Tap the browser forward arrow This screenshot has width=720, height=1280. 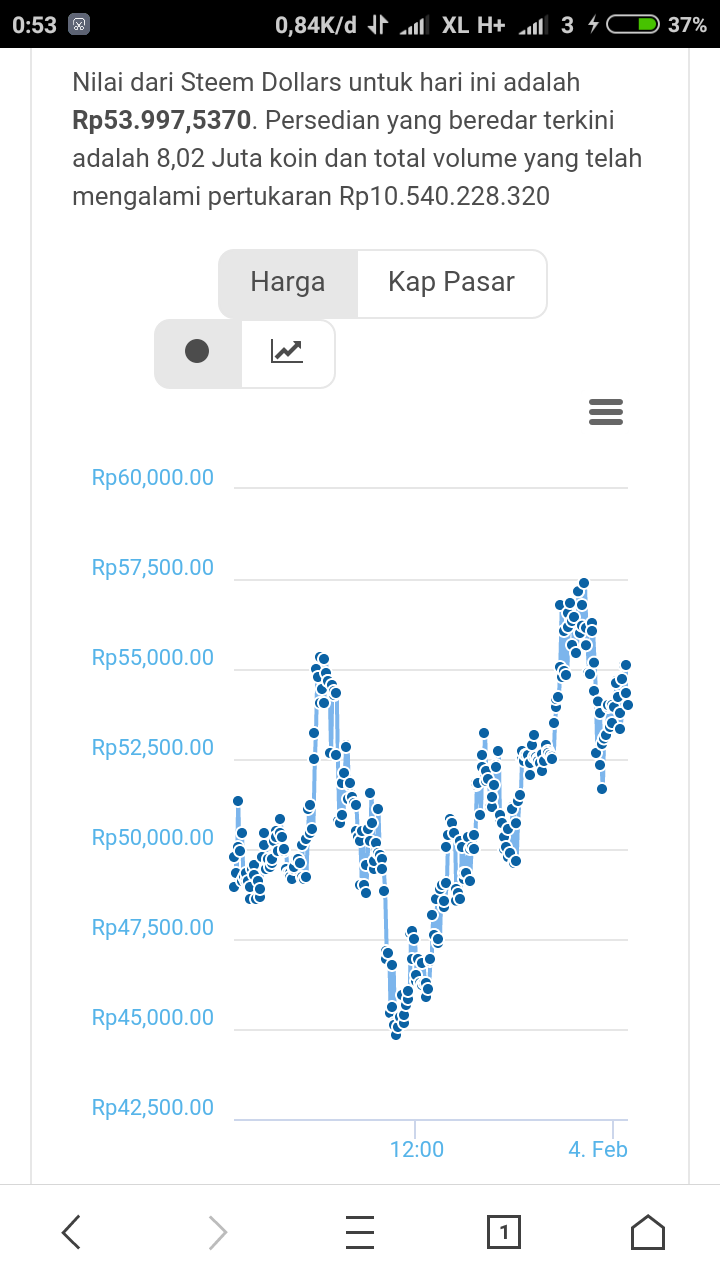pyautogui.click(x=217, y=1232)
